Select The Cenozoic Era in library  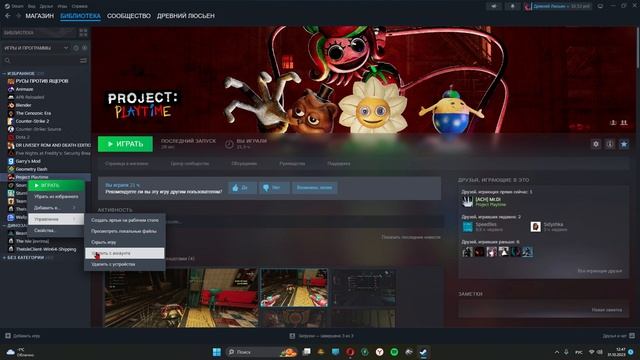coord(33,113)
